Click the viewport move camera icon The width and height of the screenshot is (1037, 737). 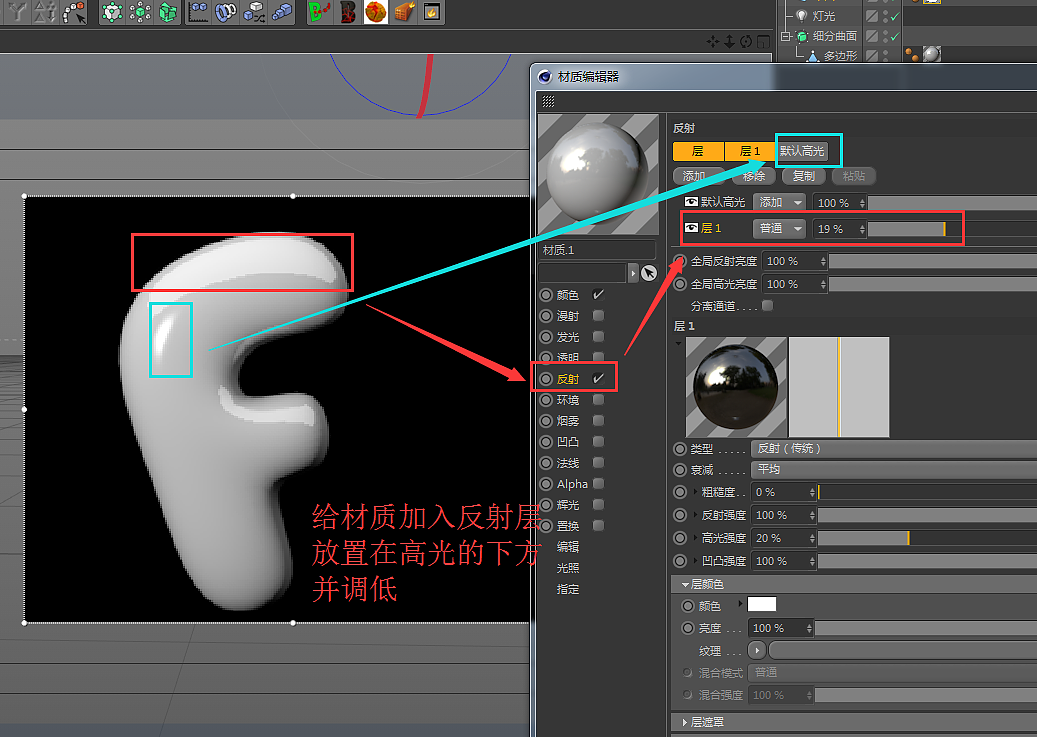(x=712, y=42)
